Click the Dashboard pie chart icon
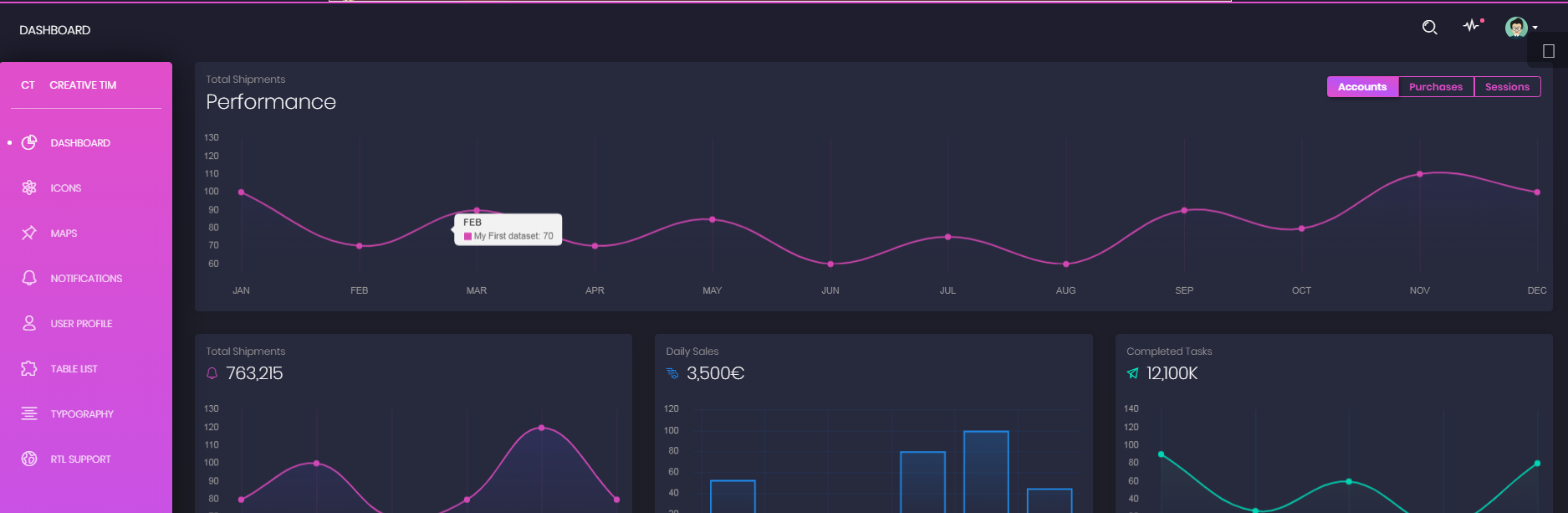Image resolution: width=1568 pixels, height=513 pixels. (29, 142)
